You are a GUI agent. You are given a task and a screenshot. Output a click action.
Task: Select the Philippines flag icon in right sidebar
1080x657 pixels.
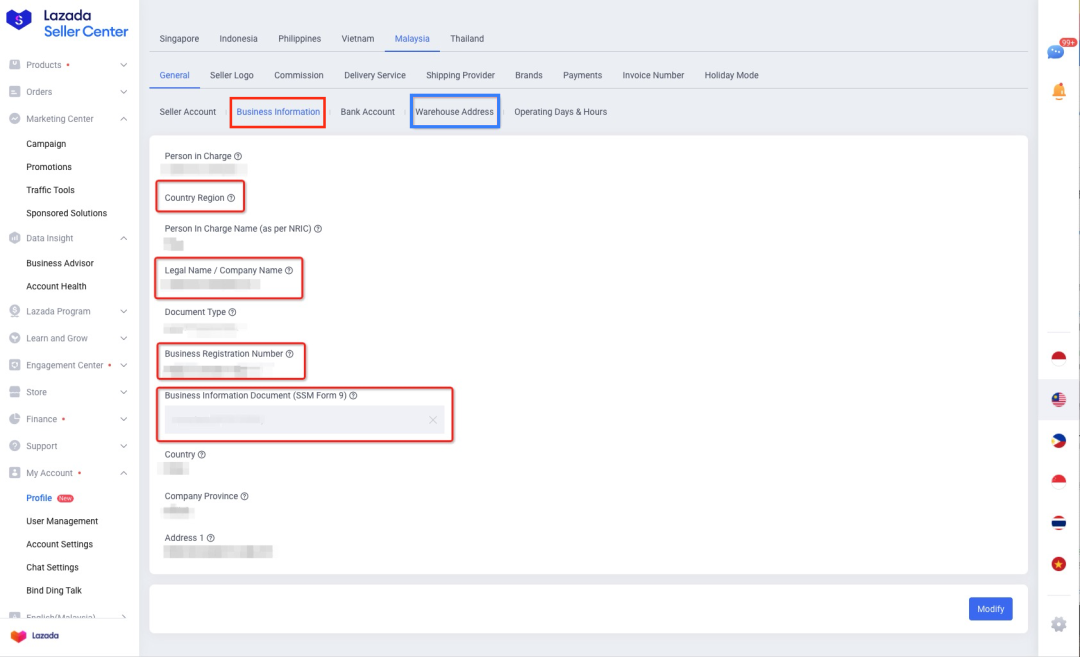click(1059, 441)
